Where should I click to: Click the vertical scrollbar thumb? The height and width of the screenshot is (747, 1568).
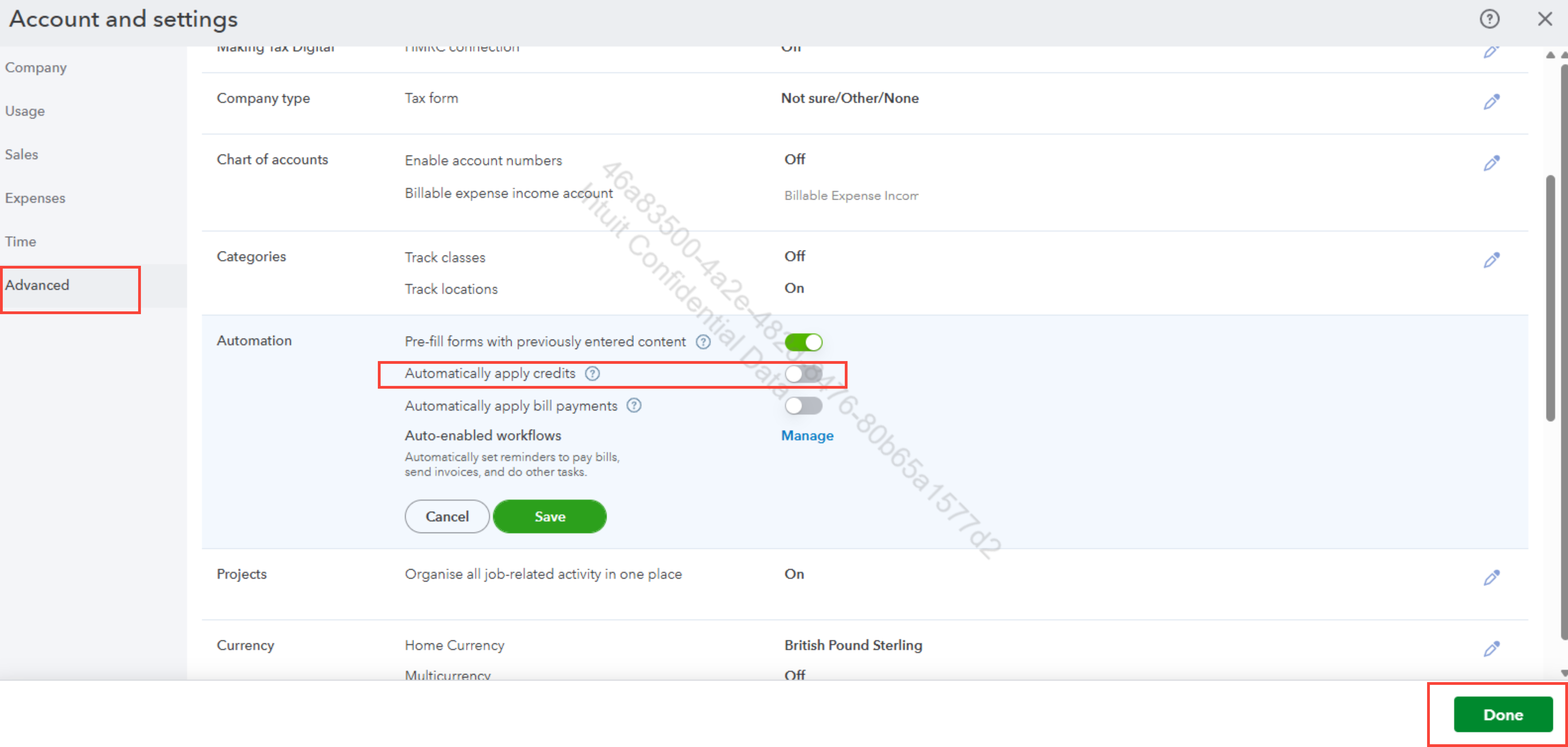coord(1550,298)
